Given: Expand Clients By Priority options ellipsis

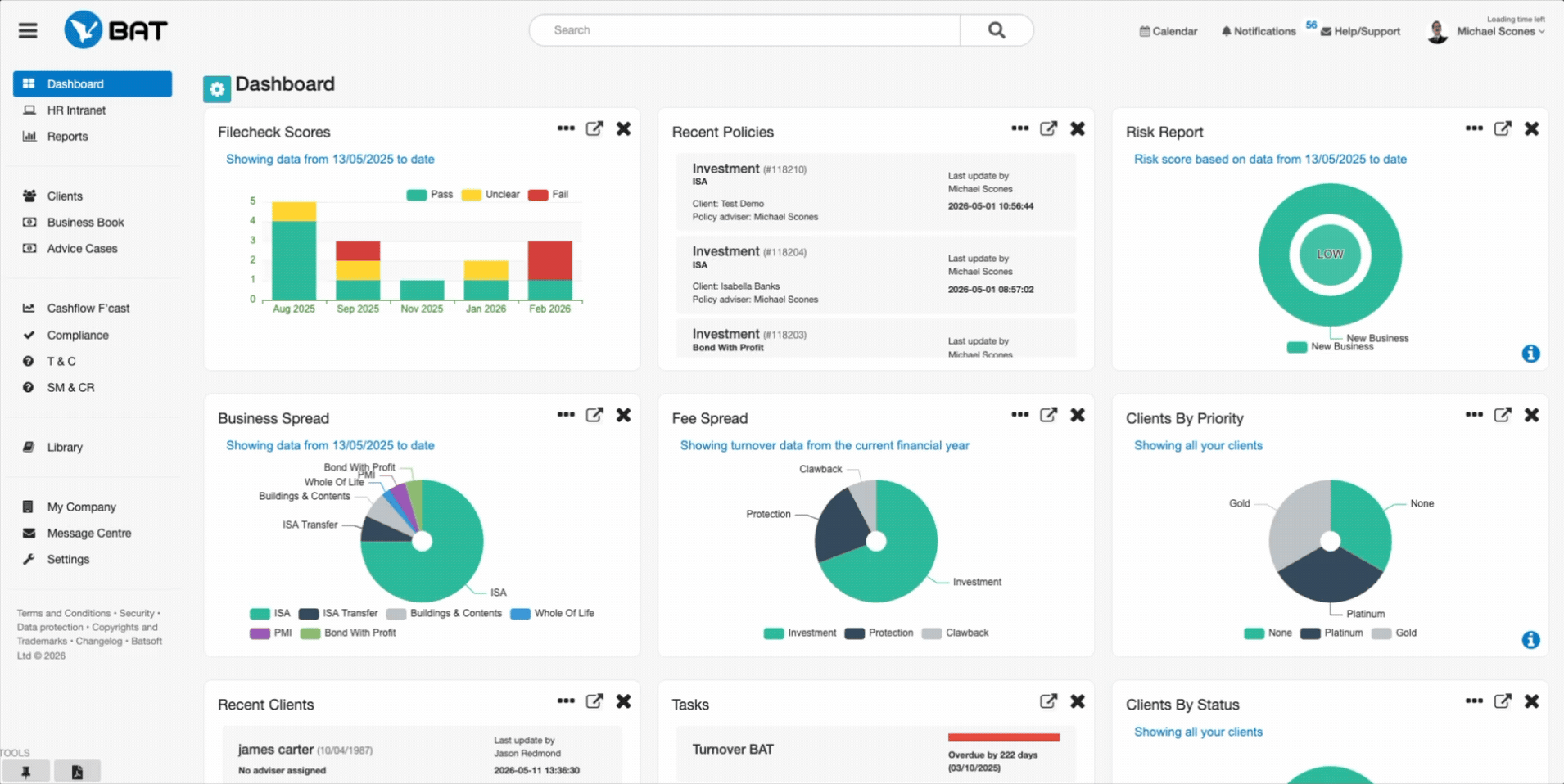Looking at the screenshot, I should point(1474,415).
